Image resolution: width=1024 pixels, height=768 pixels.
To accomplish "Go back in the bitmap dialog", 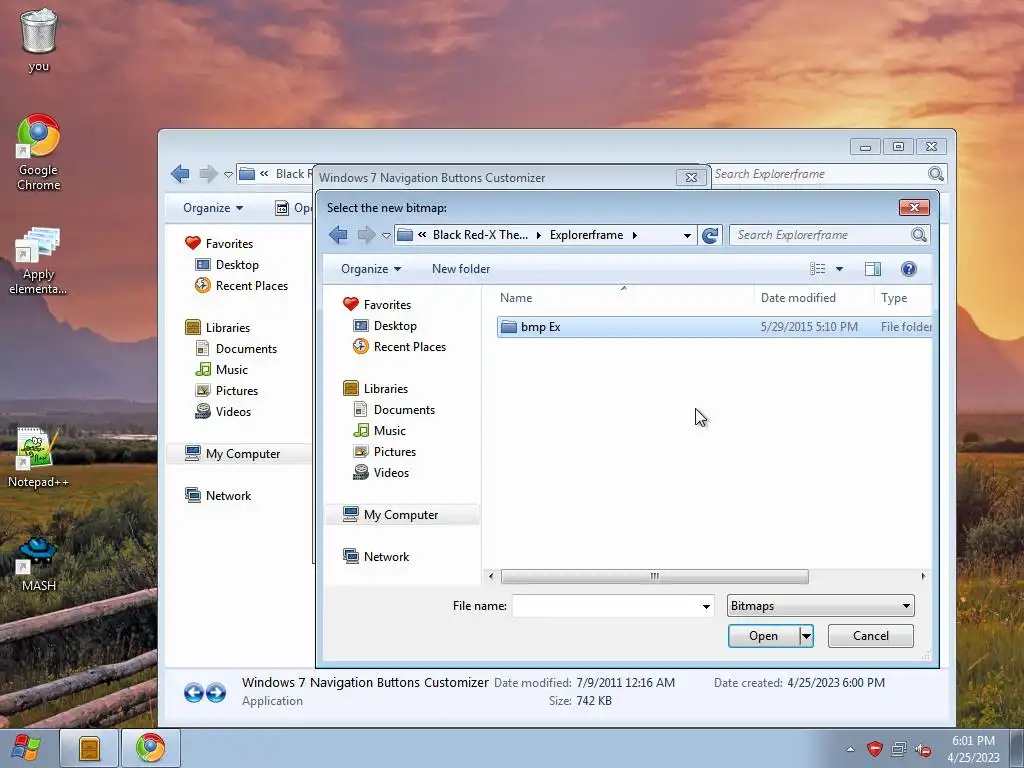I will click(x=338, y=234).
